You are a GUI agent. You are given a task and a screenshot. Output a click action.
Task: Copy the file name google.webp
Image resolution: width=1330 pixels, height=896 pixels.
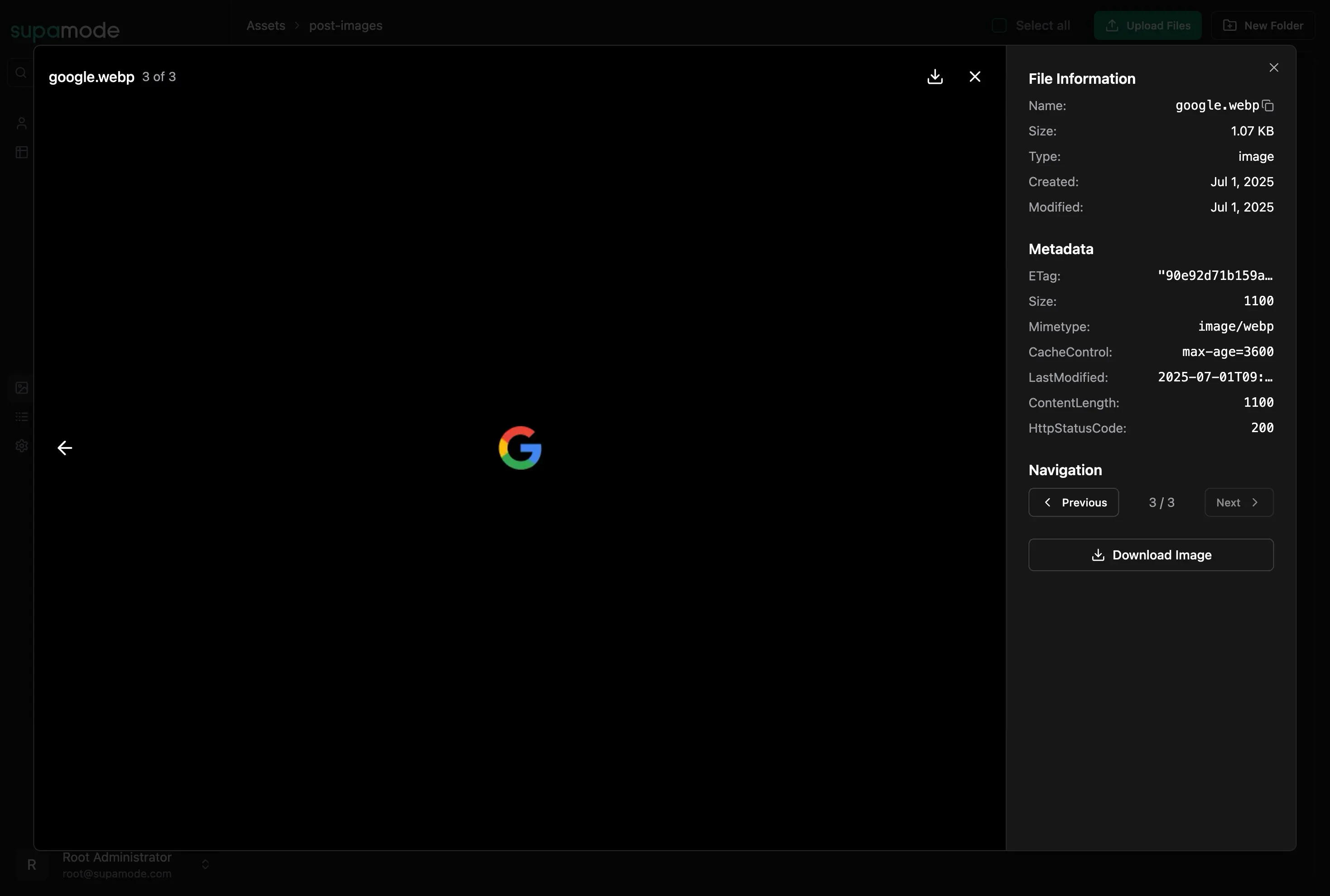[x=1268, y=105]
